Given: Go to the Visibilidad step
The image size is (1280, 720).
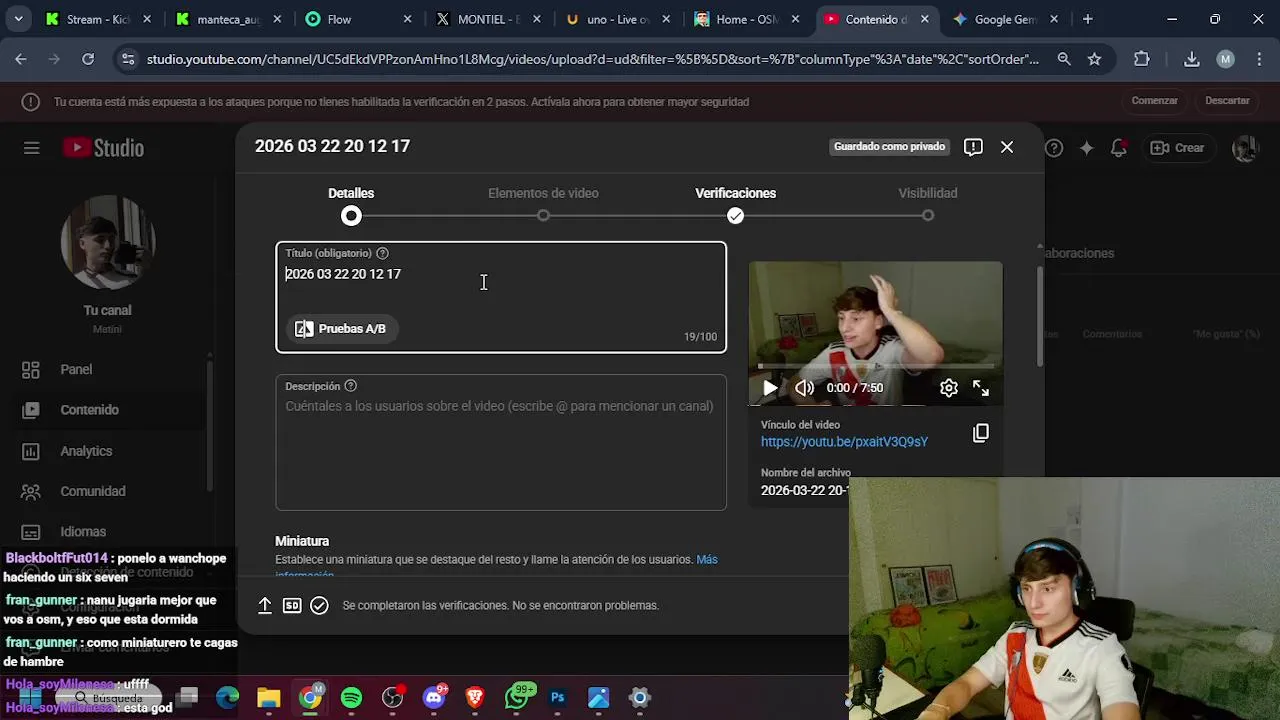Looking at the screenshot, I should pos(928,204).
